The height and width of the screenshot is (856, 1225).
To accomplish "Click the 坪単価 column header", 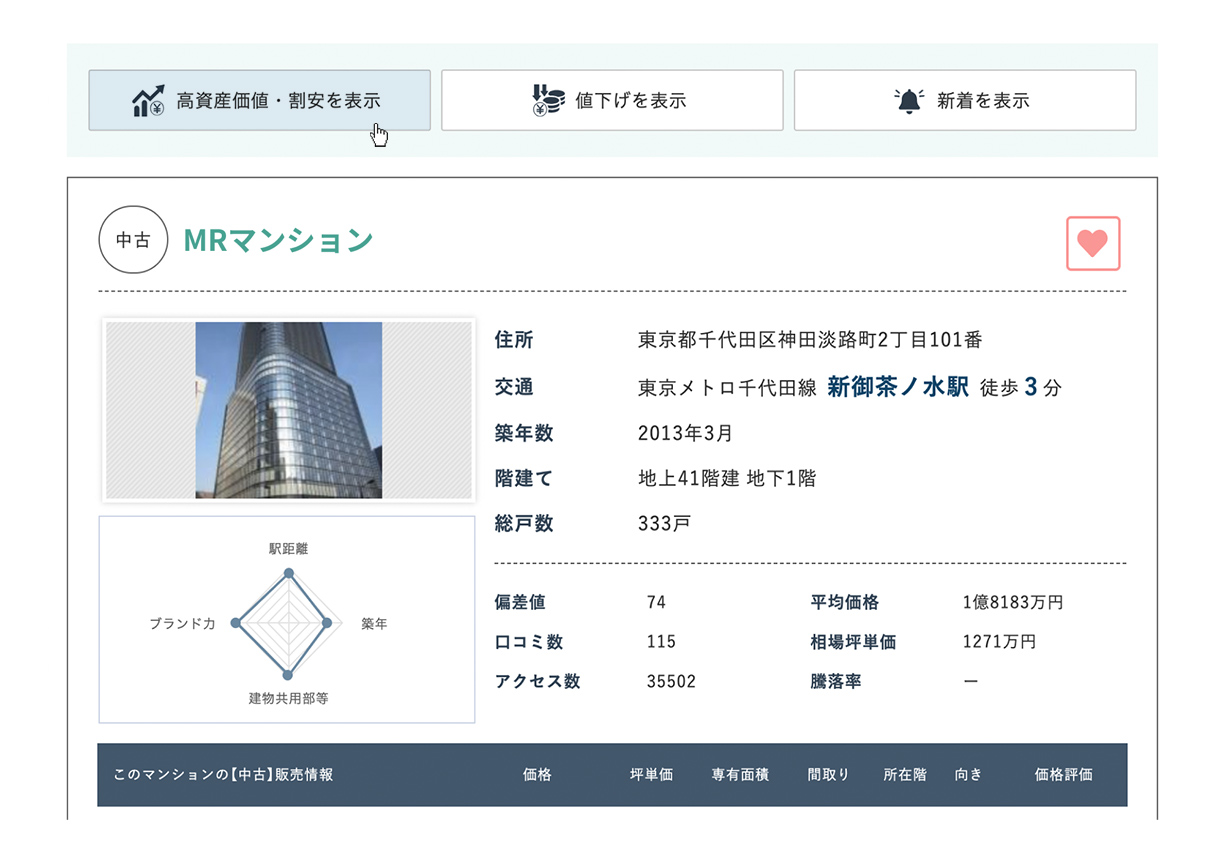I will pos(651,775).
